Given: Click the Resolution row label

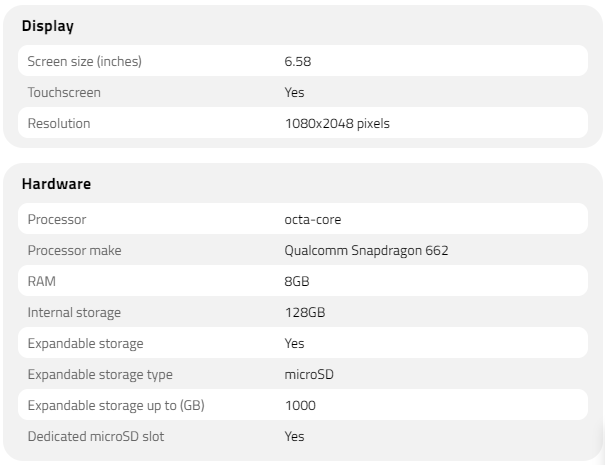Looking at the screenshot, I should (x=59, y=123).
